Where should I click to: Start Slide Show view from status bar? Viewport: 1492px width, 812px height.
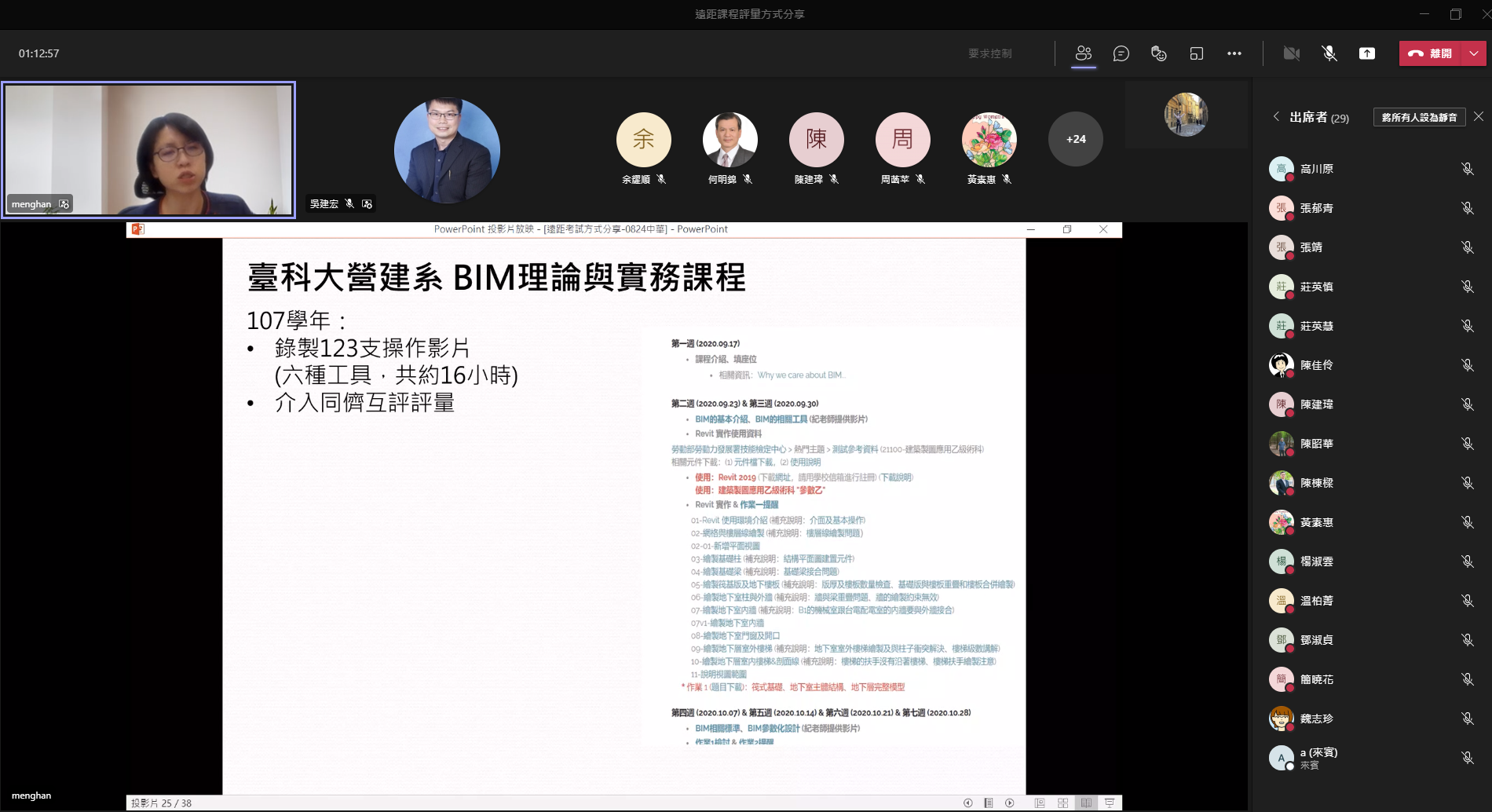pos(1110,803)
